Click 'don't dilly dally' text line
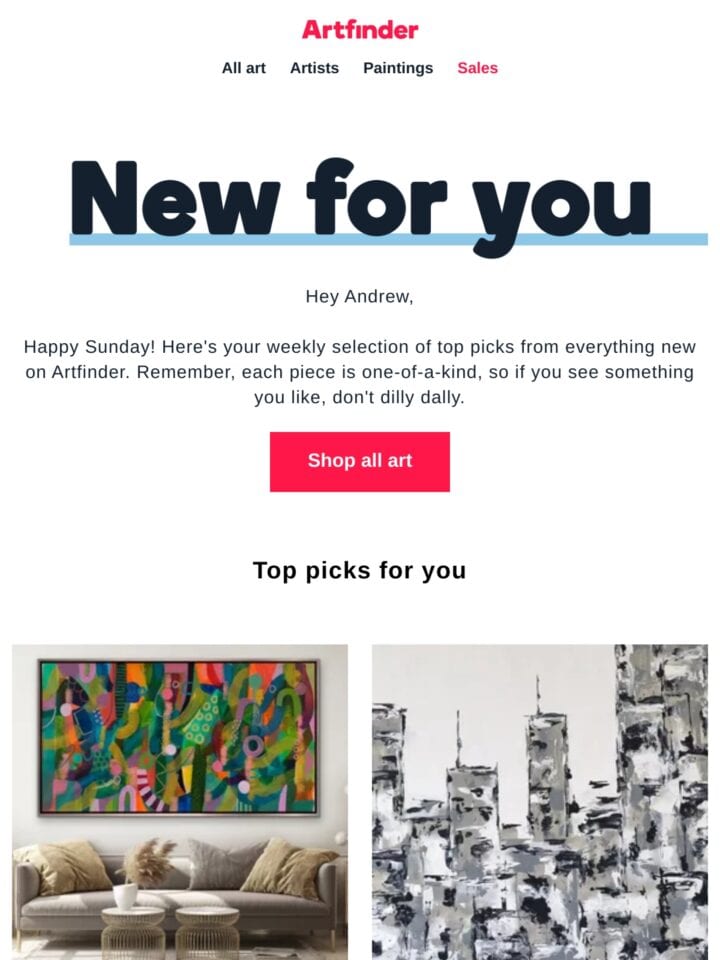This screenshot has height=960, width=720. [398, 397]
